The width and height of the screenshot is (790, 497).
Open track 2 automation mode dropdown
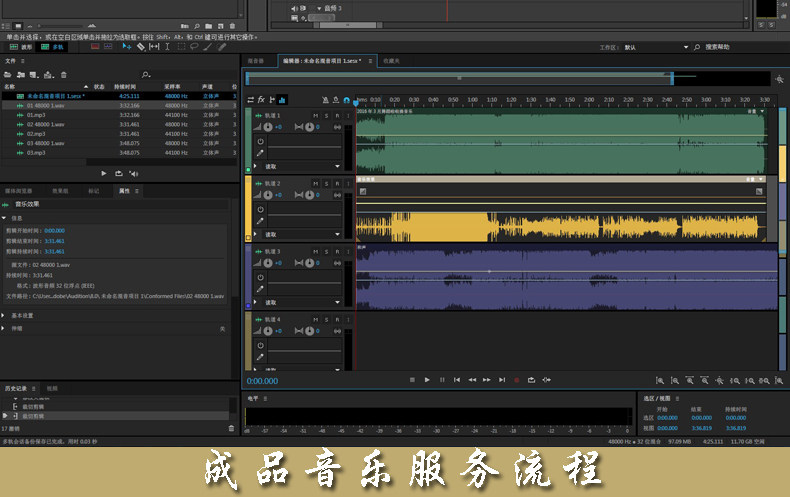(x=337, y=234)
